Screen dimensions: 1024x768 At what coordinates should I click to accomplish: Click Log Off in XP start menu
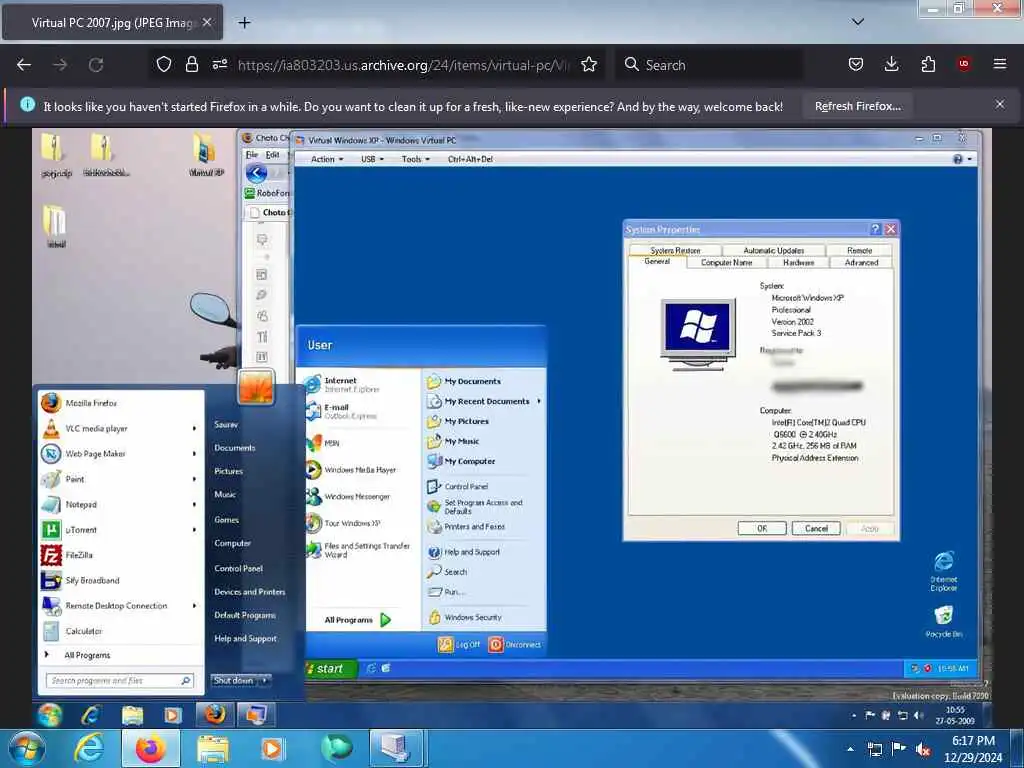pyautogui.click(x=459, y=645)
